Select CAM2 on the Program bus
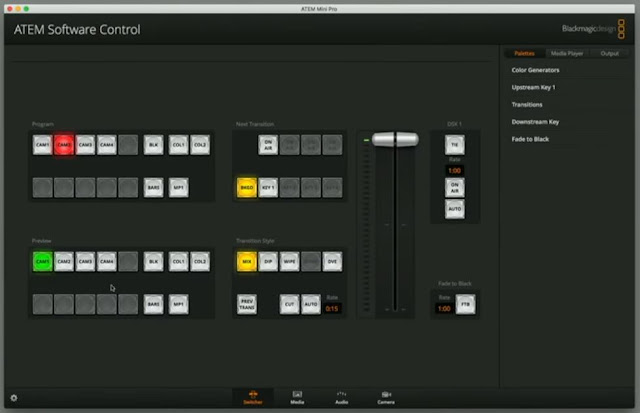The height and width of the screenshot is (413, 640). pos(64,145)
